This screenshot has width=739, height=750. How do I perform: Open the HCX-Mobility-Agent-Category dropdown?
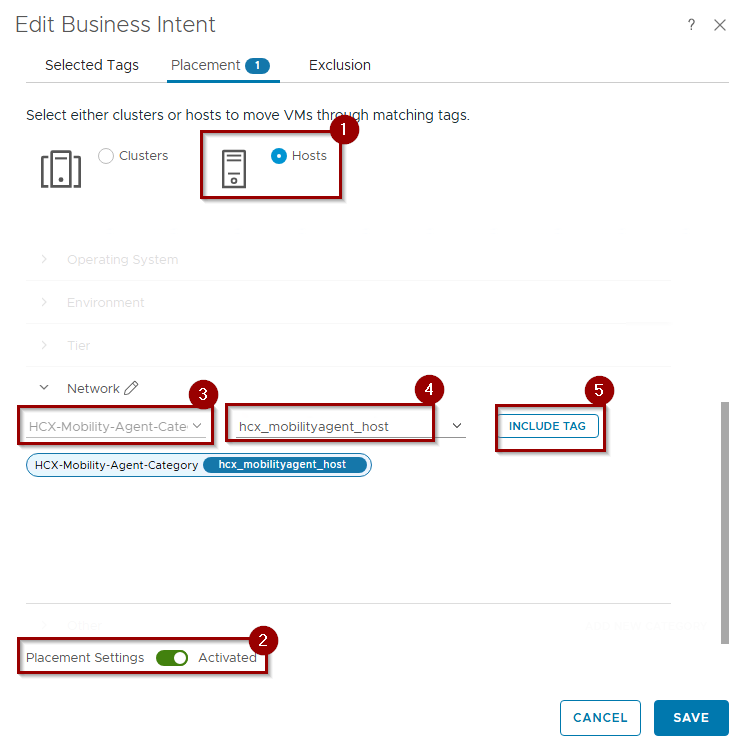click(117, 426)
